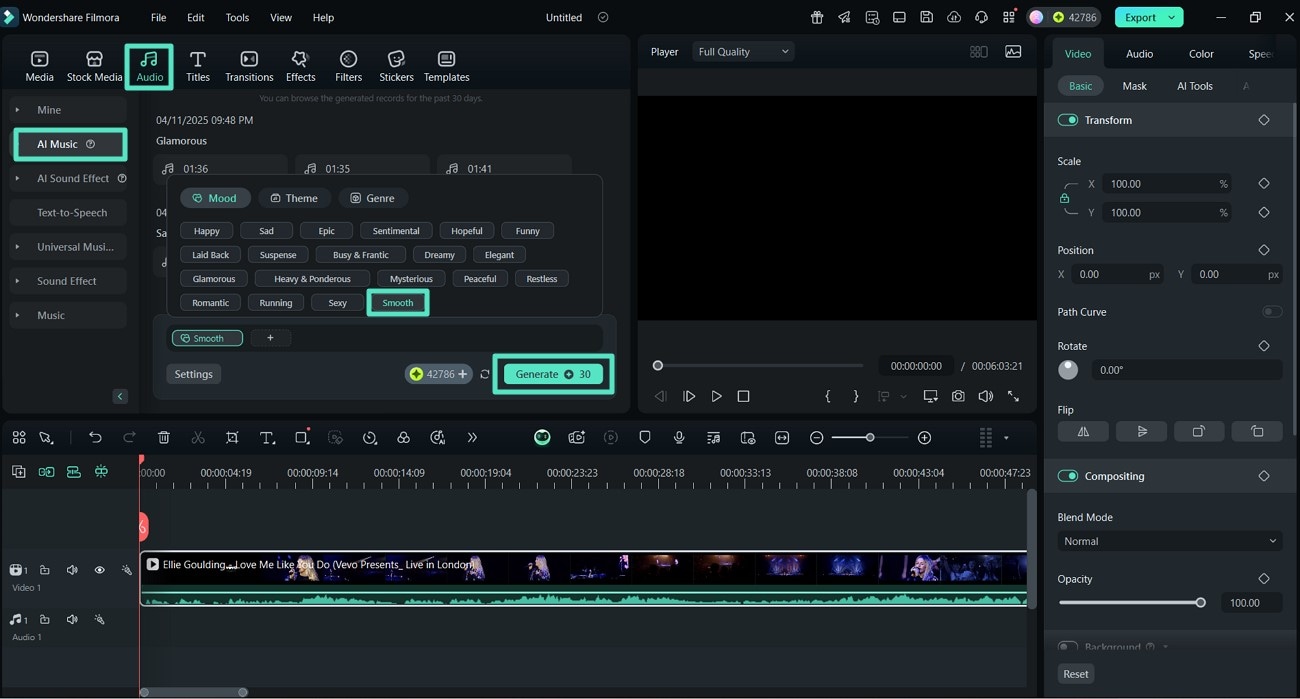Open the Templates tab

pyautogui.click(x=446, y=66)
